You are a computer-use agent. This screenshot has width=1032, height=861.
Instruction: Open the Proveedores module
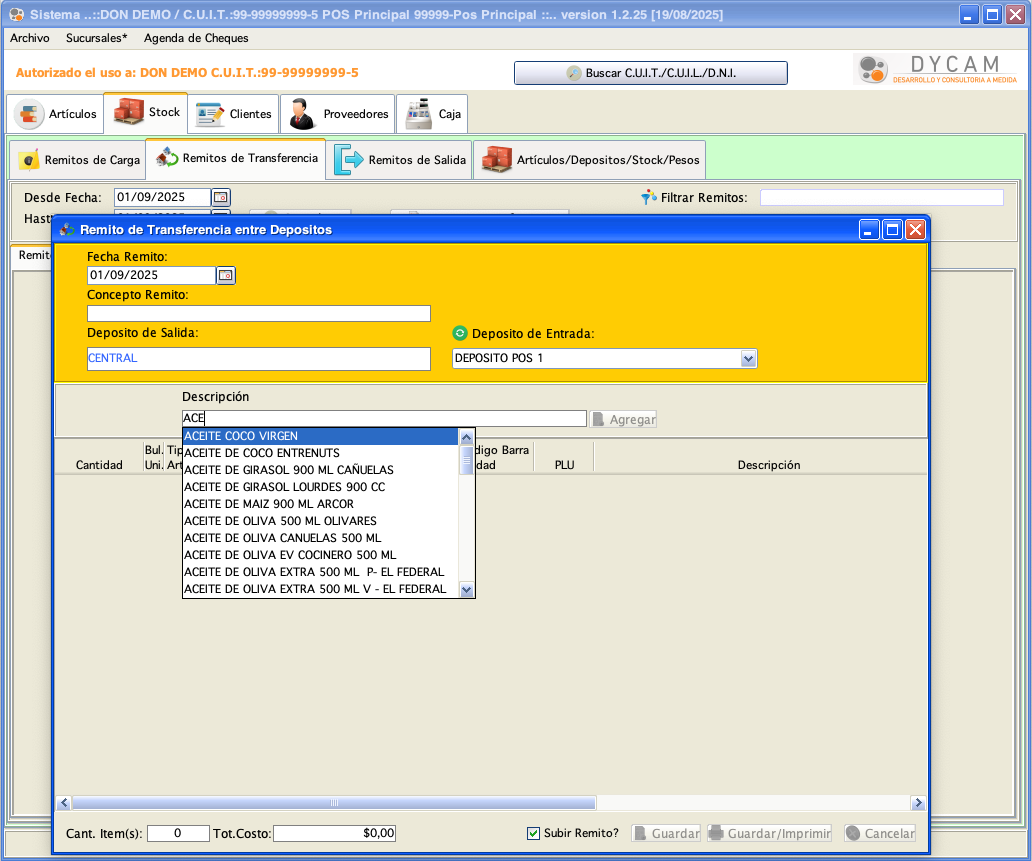pyautogui.click(x=338, y=114)
